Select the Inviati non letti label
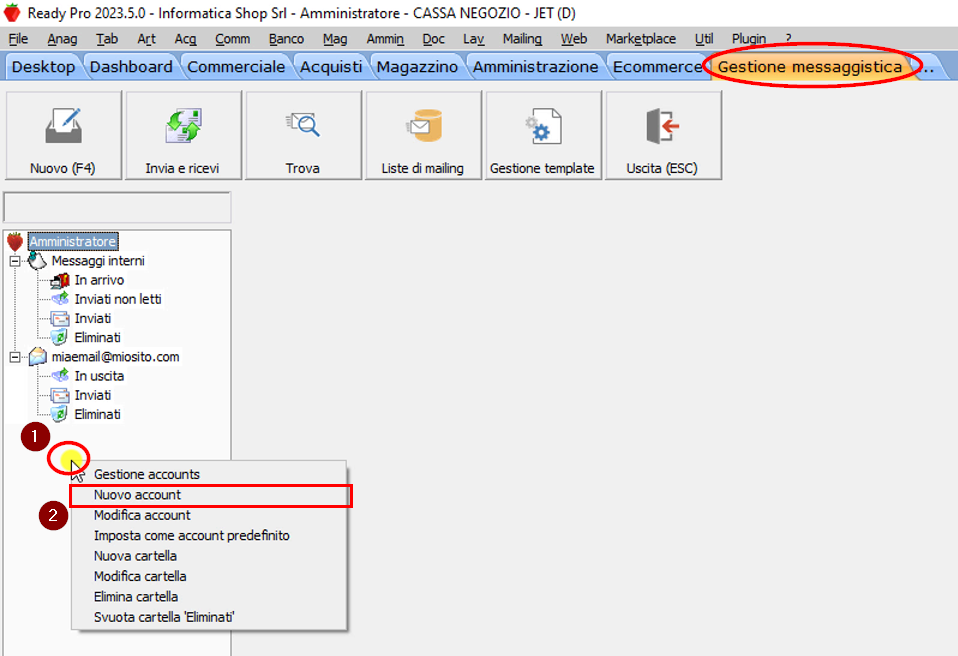 tap(119, 299)
